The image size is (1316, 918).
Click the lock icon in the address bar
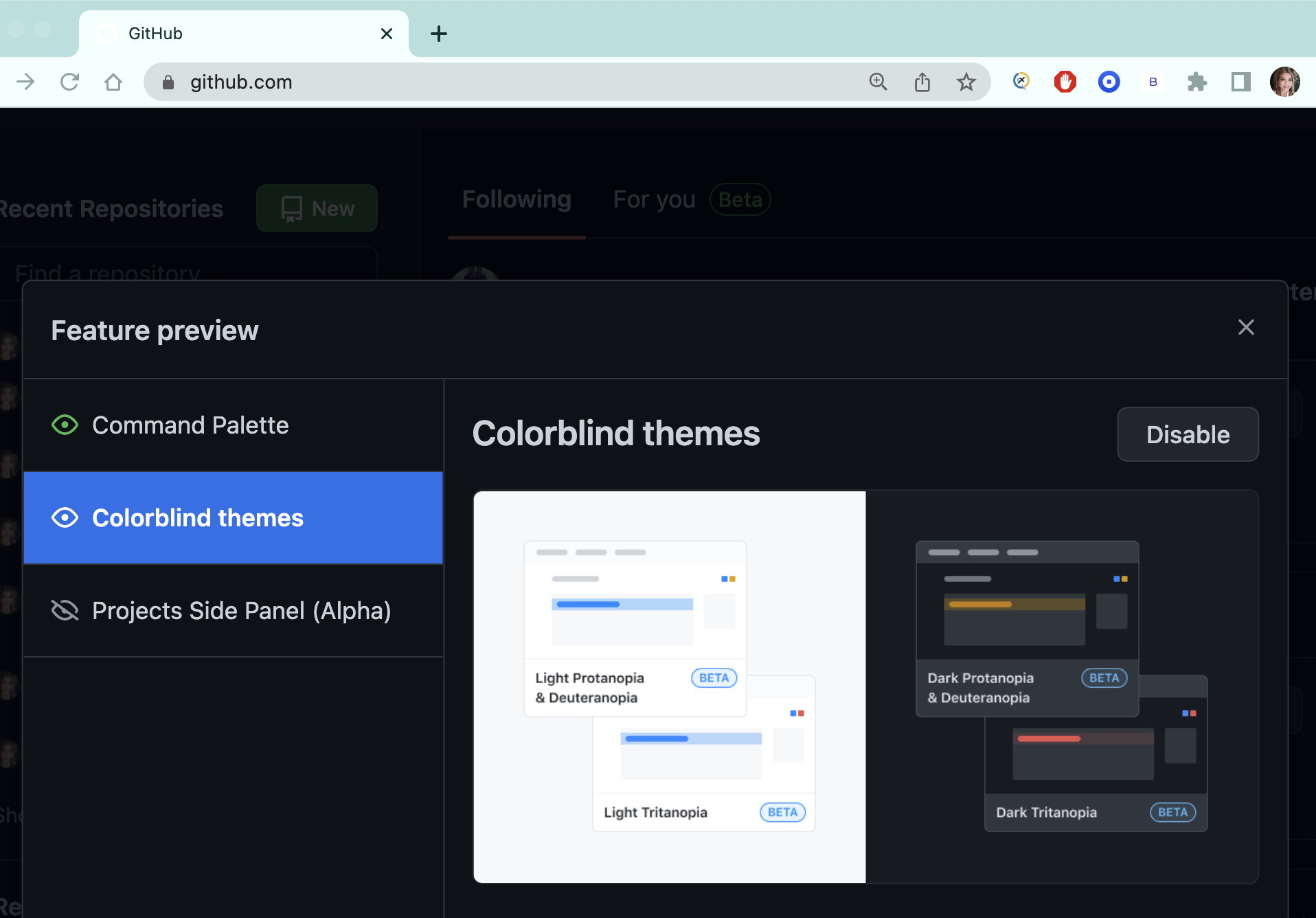coord(168,82)
